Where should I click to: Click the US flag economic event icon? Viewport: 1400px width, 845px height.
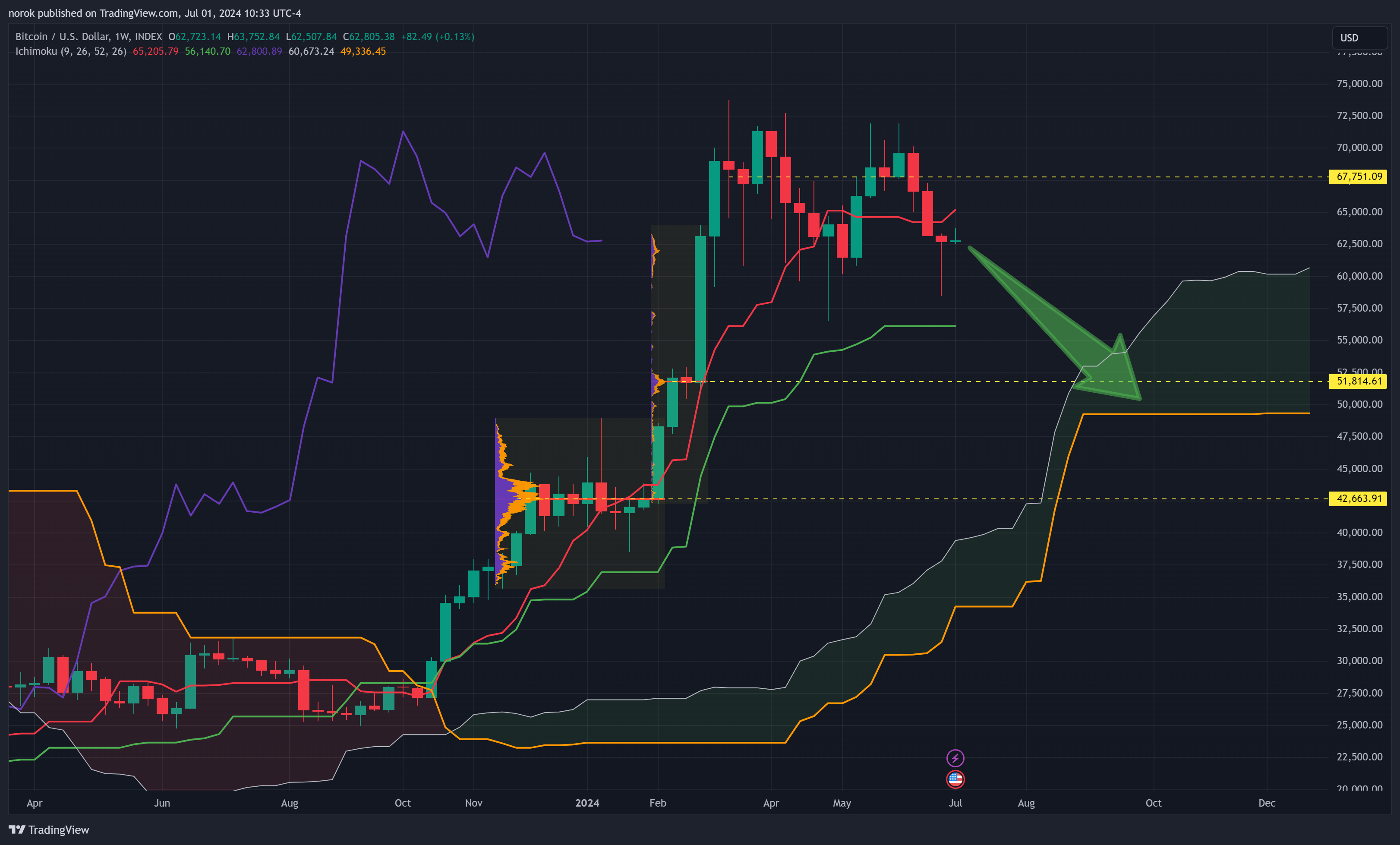(955, 779)
